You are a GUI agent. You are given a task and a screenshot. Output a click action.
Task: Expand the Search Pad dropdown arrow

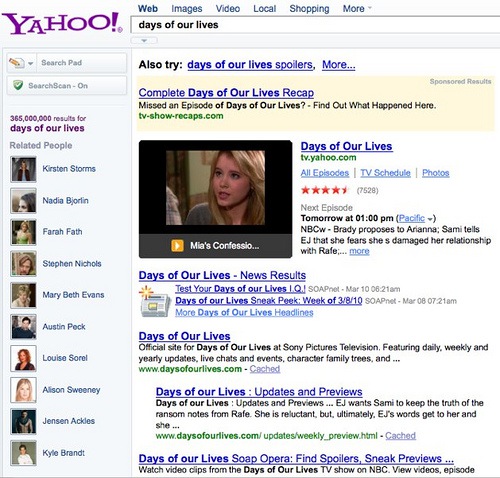point(30,63)
